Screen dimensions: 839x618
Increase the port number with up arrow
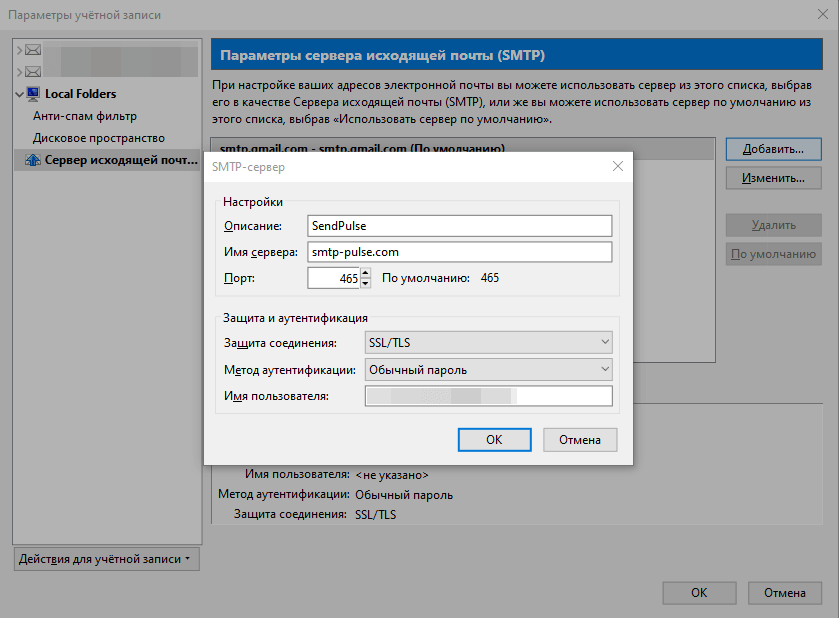coord(365,273)
